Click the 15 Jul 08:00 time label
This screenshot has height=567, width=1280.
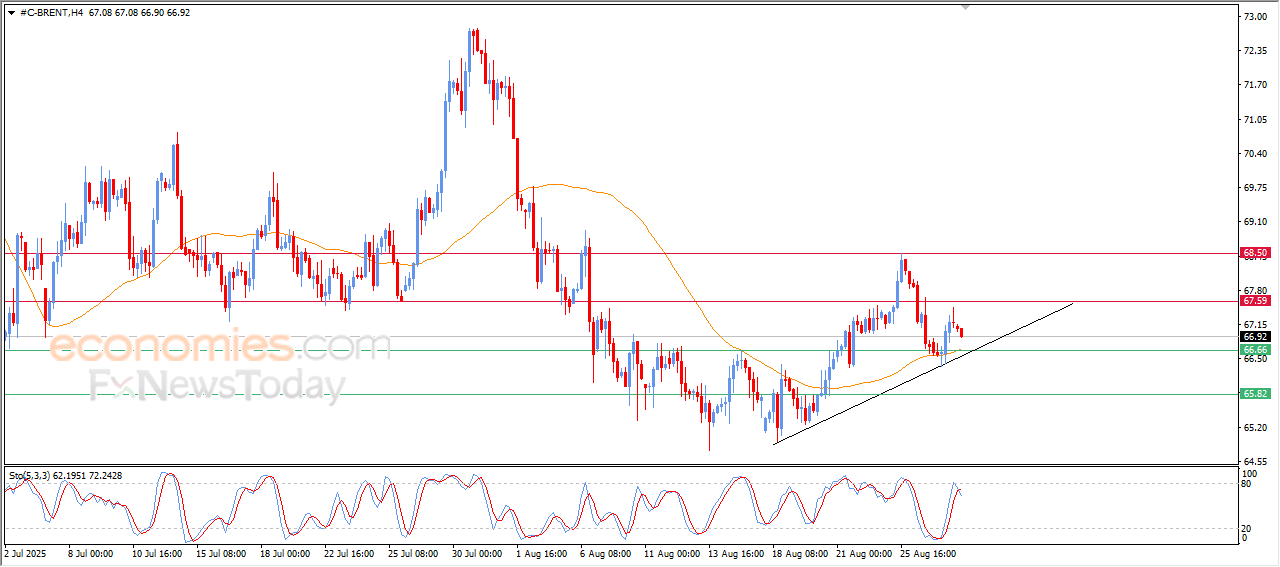pos(220,552)
